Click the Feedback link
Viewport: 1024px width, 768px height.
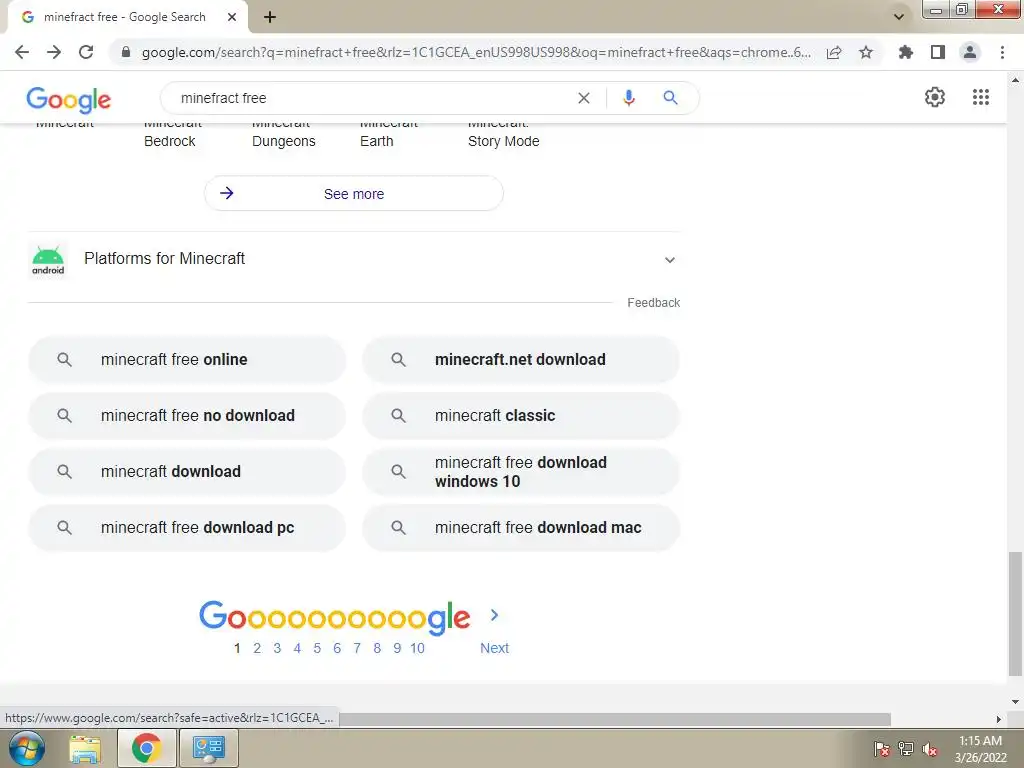654,302
